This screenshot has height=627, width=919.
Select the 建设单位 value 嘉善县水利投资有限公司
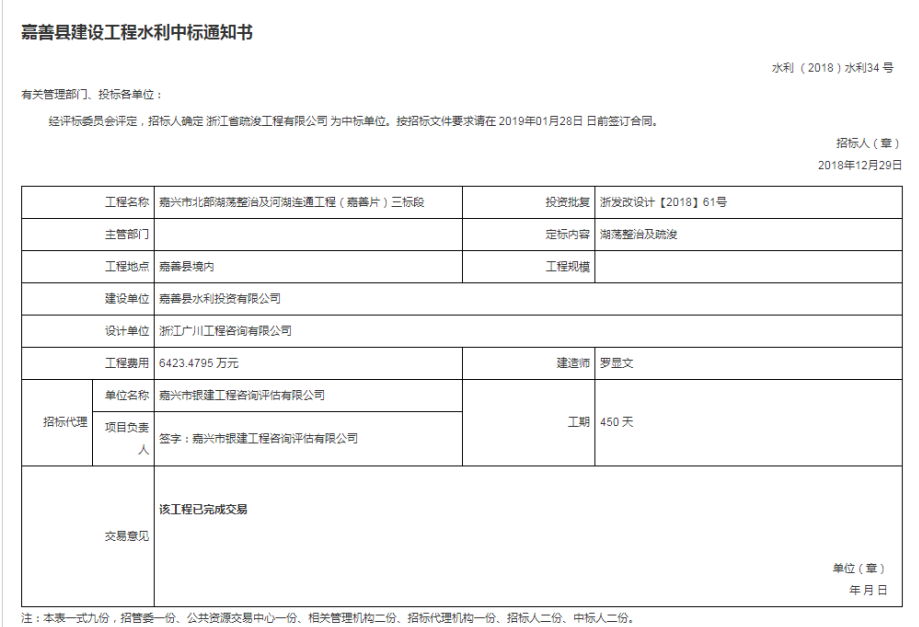pos(220,299)
